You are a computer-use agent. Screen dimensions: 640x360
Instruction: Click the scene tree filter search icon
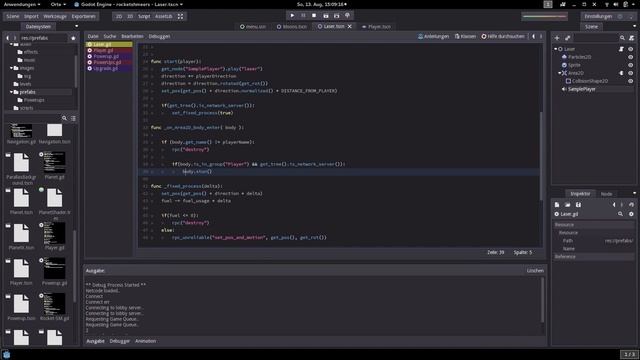[x=622, y=38]
